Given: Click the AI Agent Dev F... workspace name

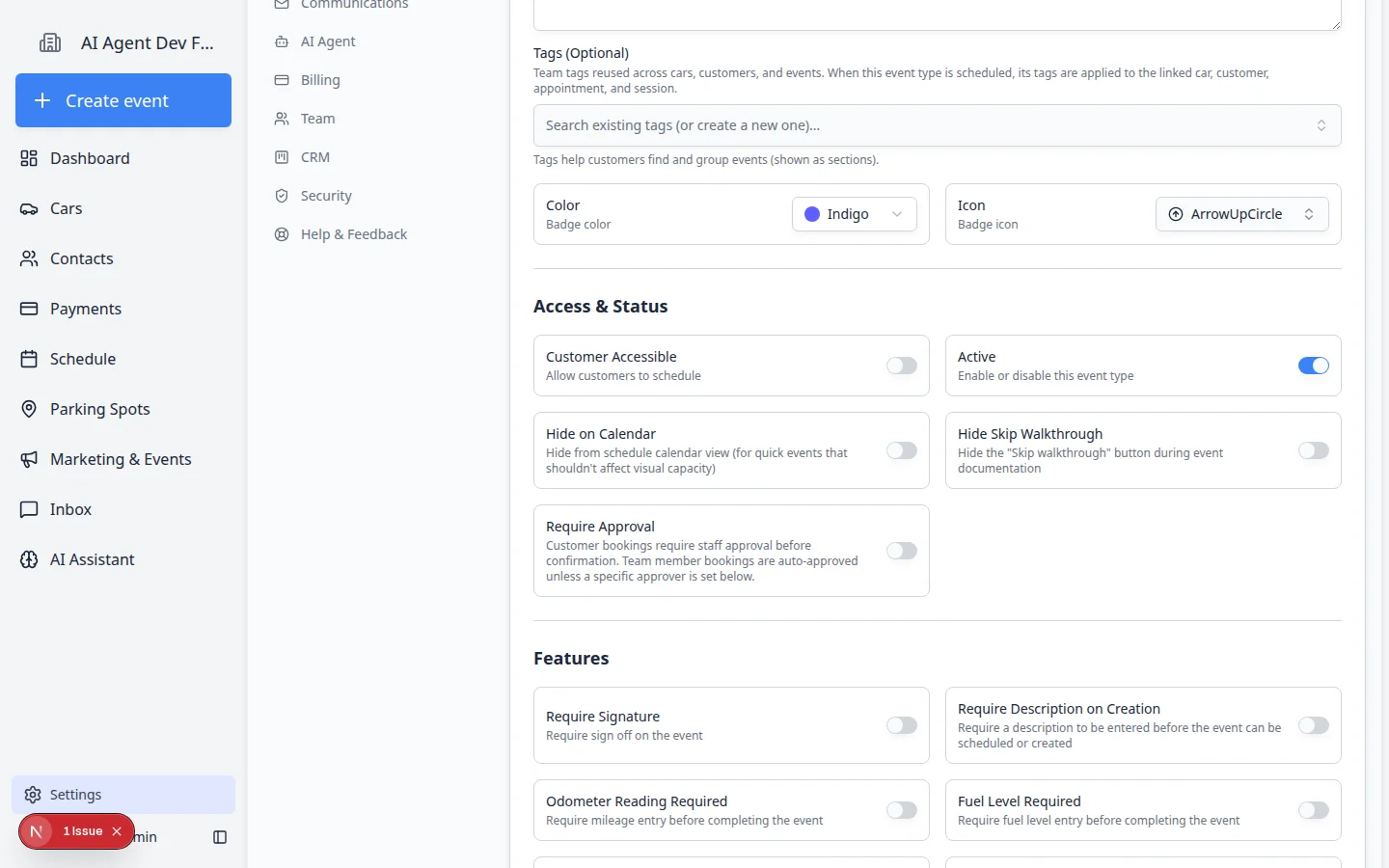Looking at the screenshot, I should (x=148, y=42).
